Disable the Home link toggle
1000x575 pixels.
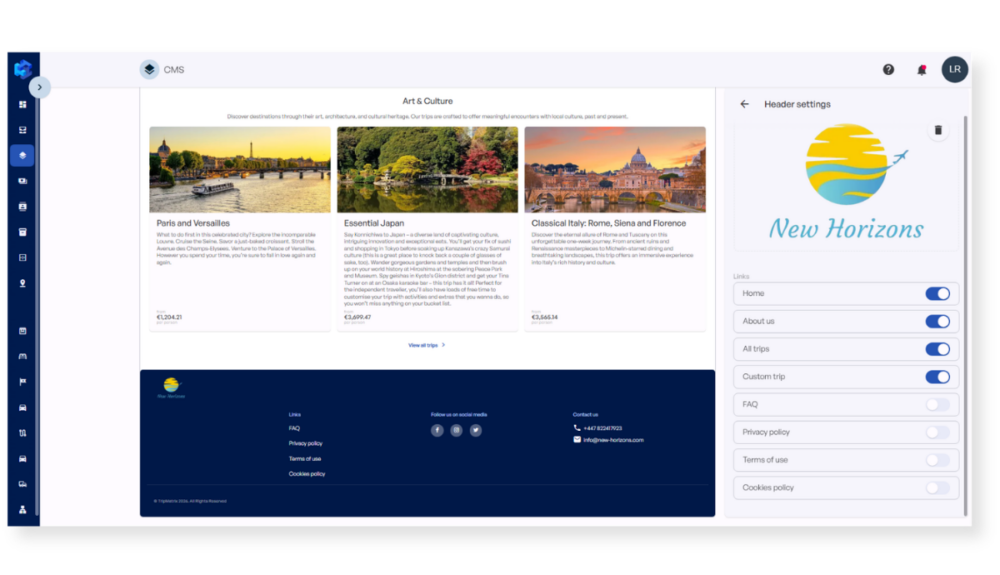pyautogui.click(x=938, y=293)
